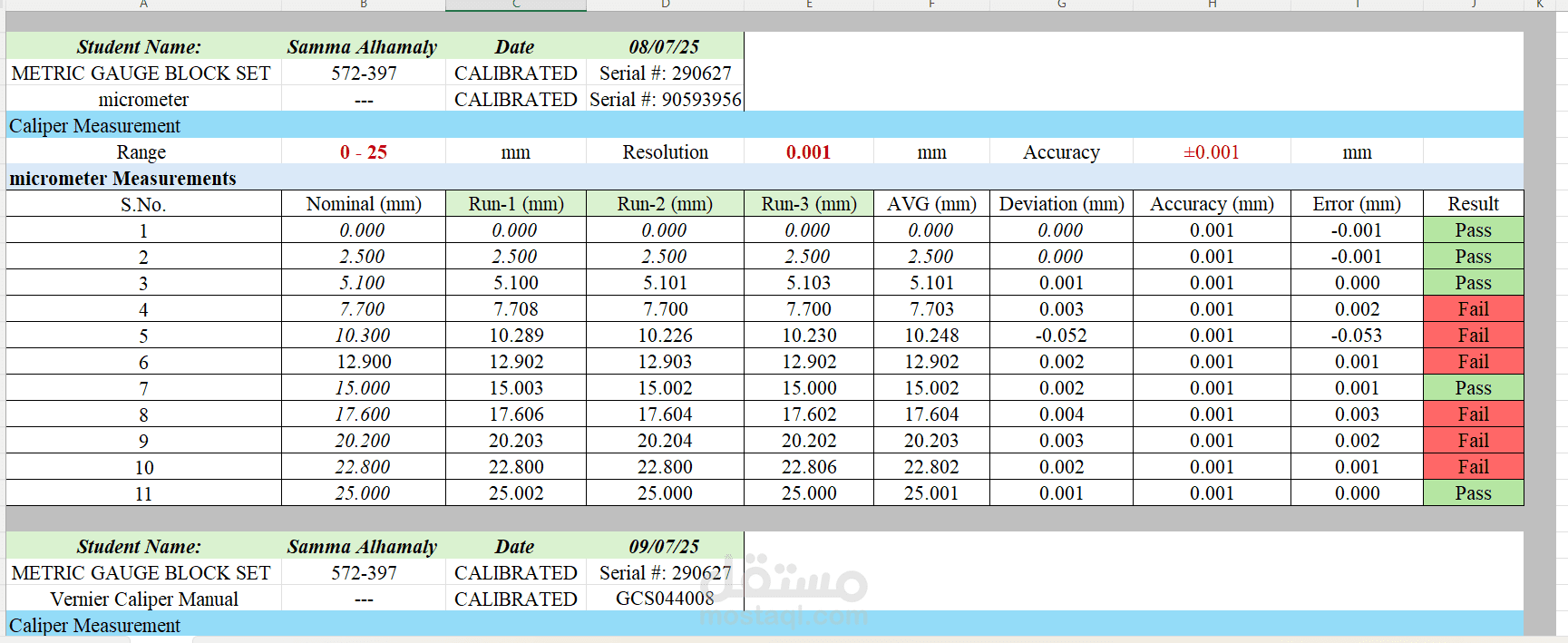Click the red 0 - 25 range value

(x=364, y=151)
